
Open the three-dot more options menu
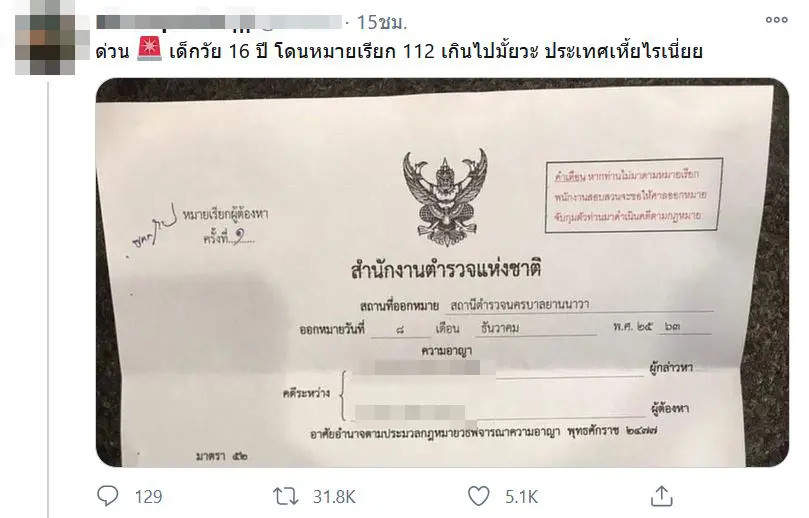point(776,20)
